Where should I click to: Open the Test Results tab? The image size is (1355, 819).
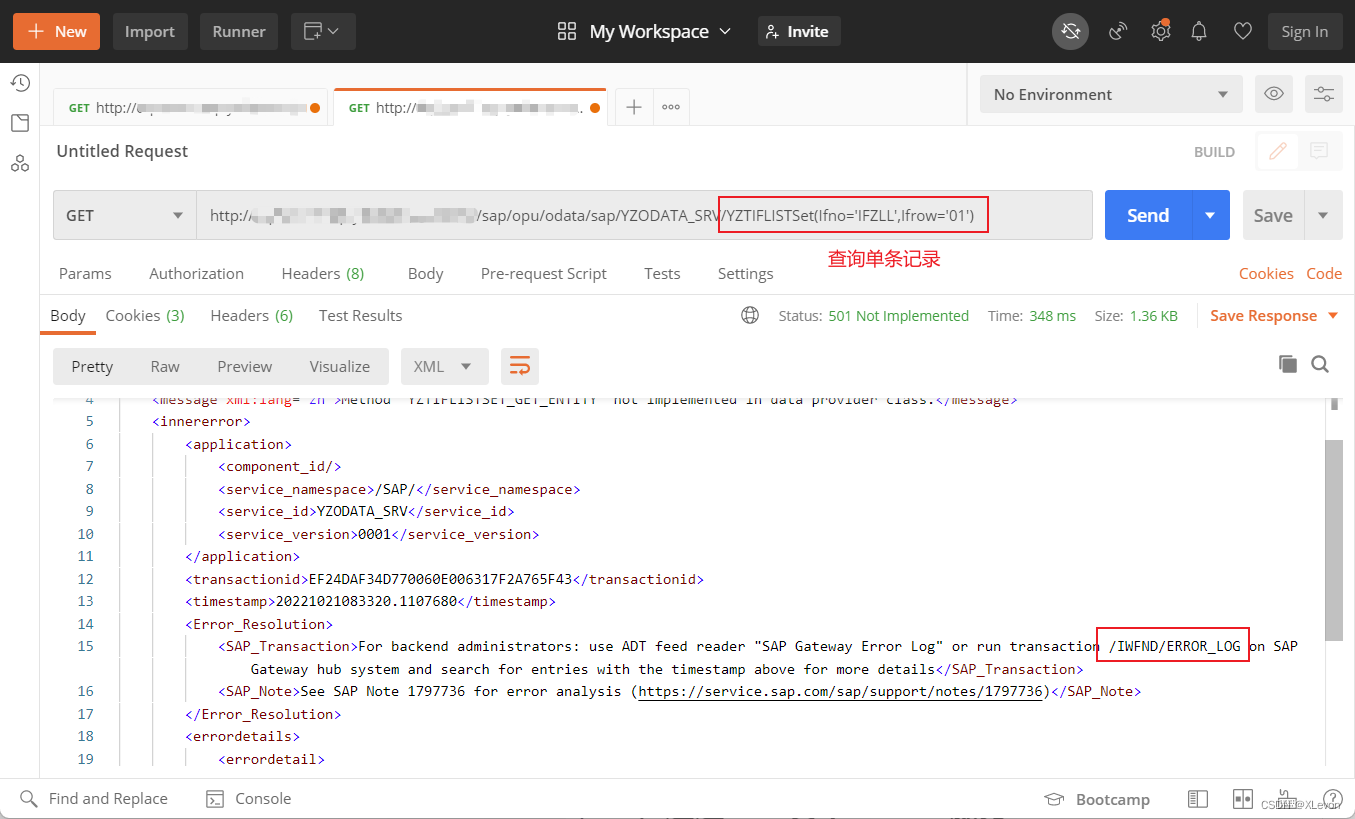tap(360, 316)
